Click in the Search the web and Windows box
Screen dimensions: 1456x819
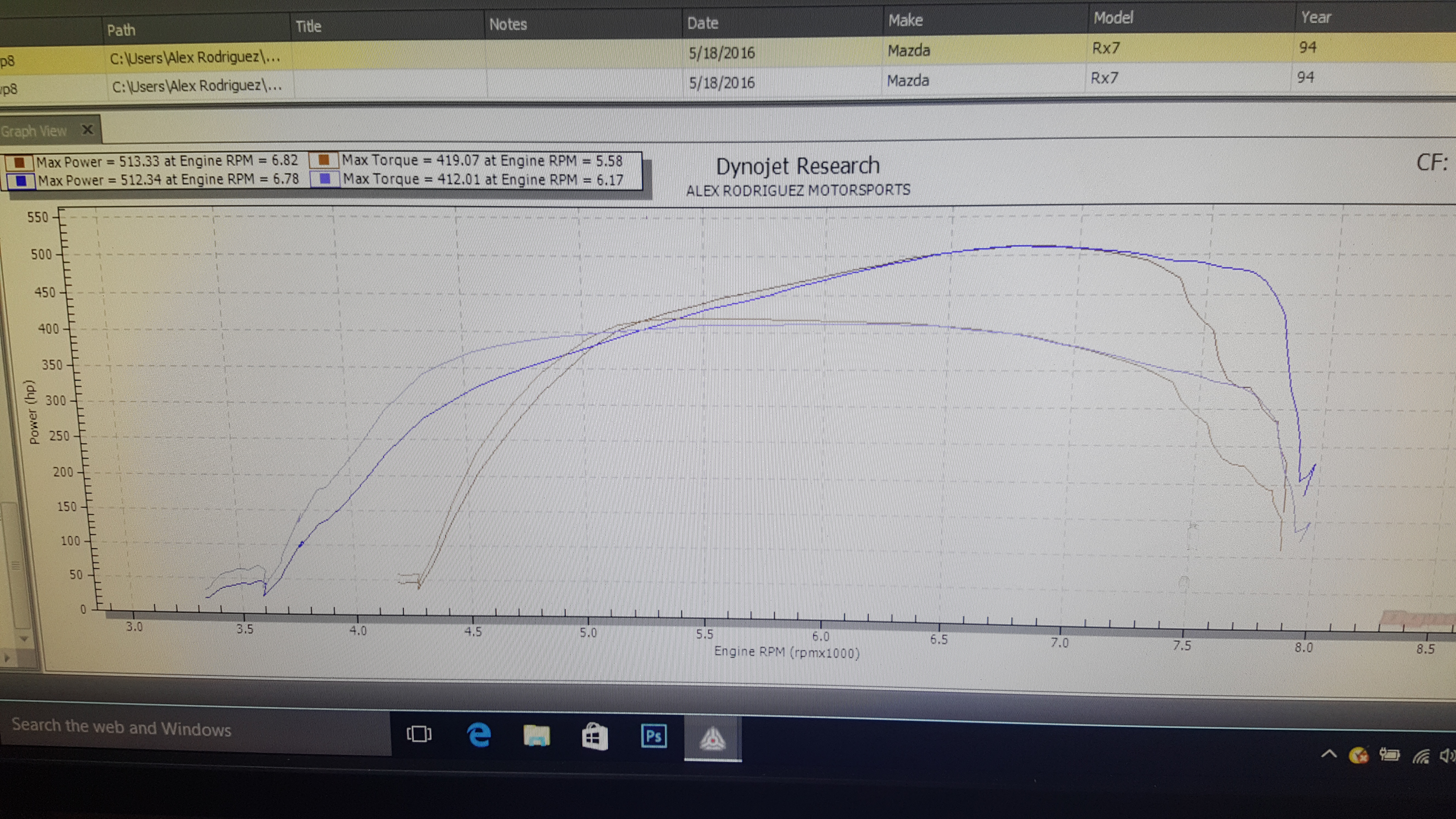195,729
